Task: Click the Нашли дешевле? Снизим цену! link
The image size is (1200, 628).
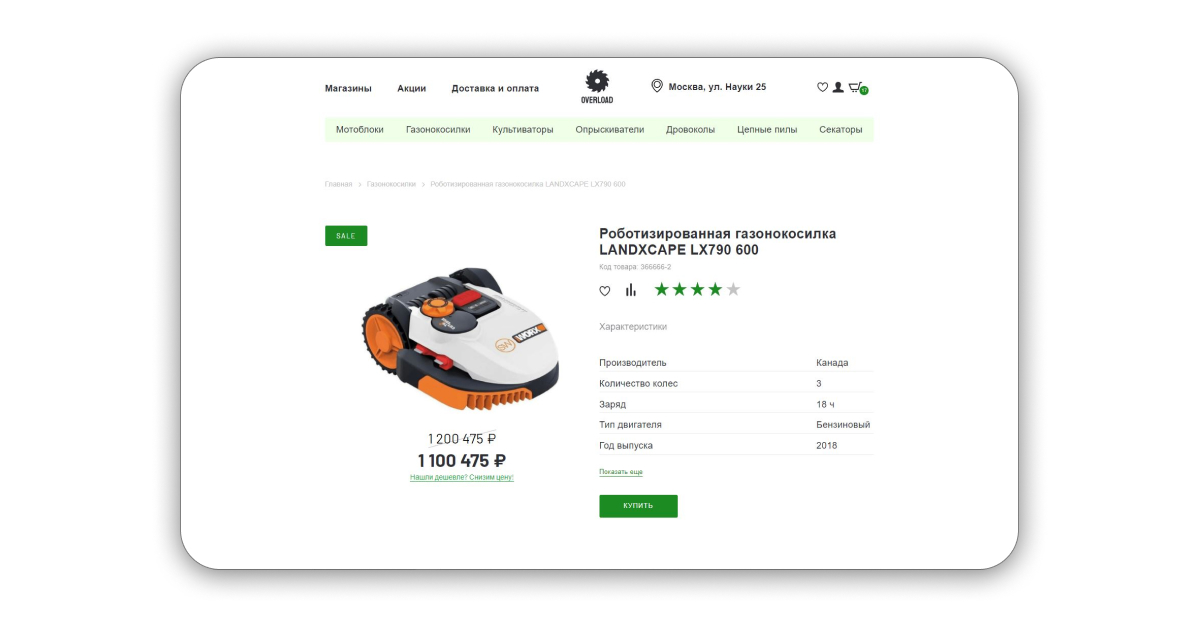Action: pyautogui.click(x=462, y=478)
